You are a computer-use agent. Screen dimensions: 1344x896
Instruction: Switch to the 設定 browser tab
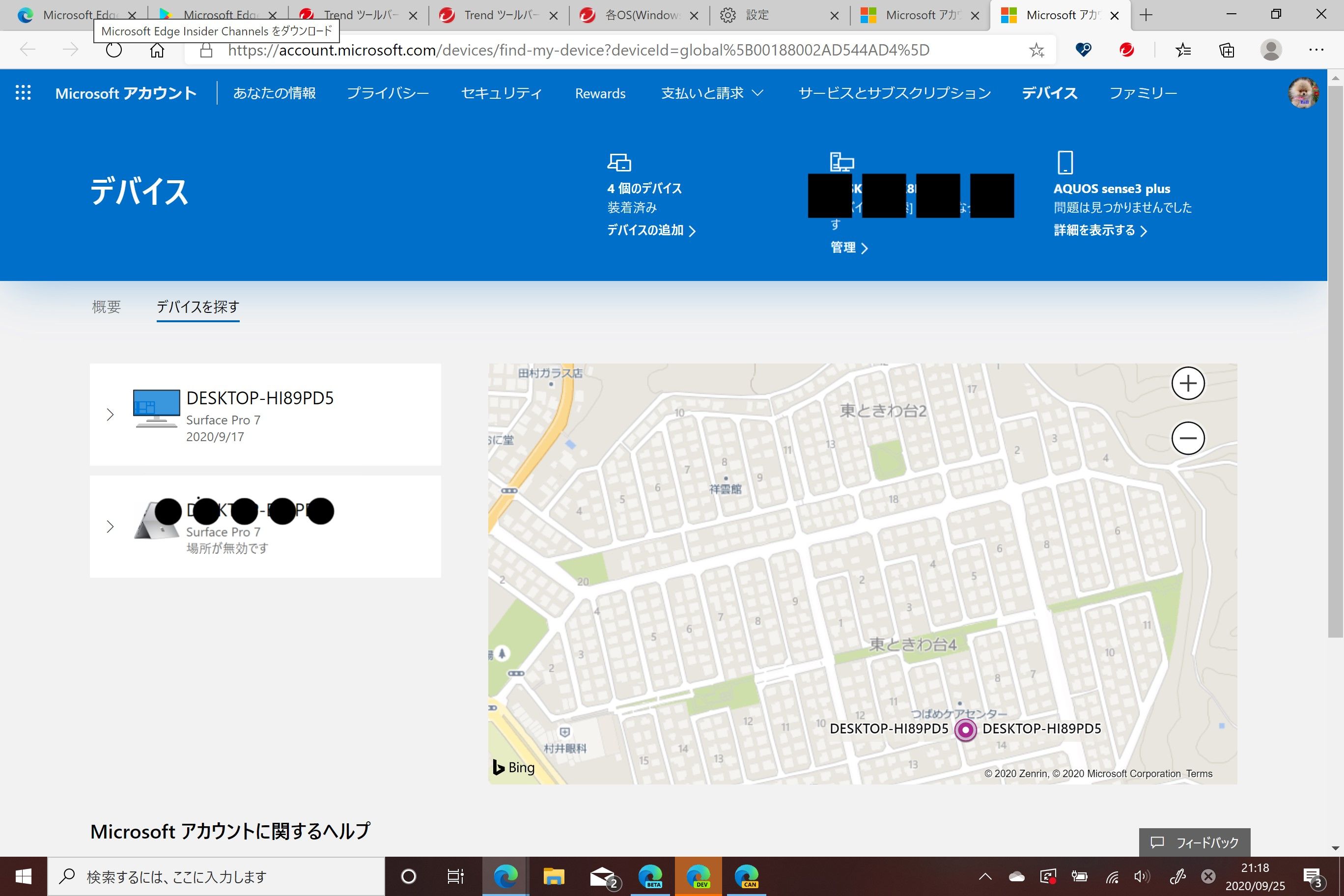click(780, 15)
